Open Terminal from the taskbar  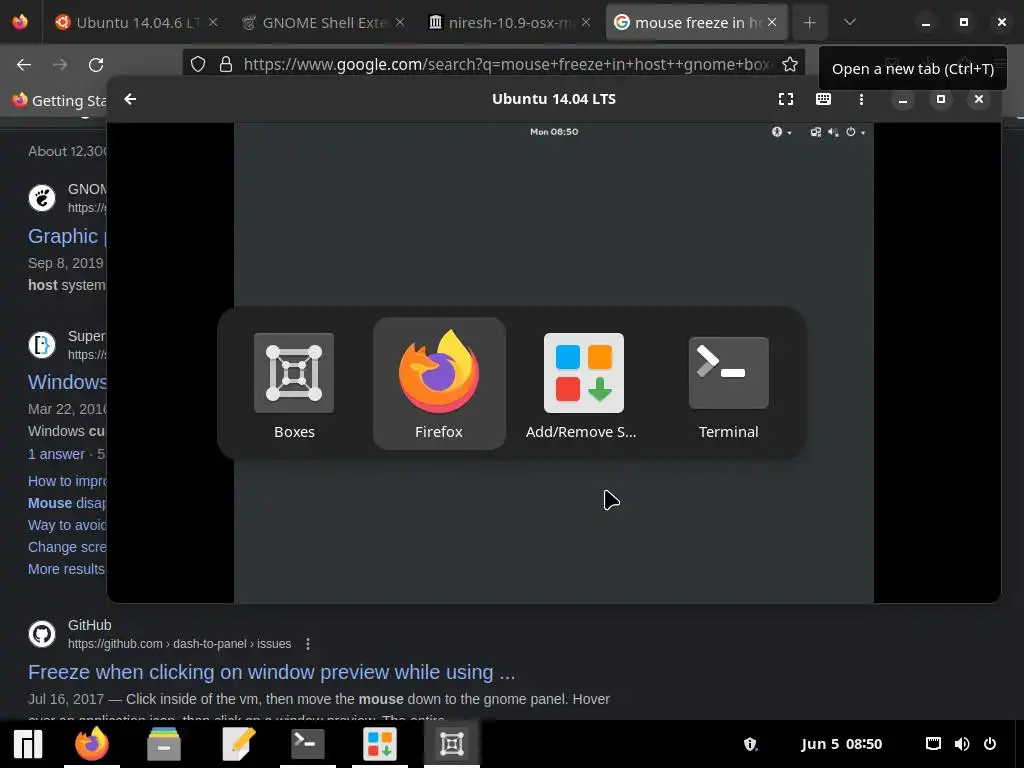tap(308, 744)
